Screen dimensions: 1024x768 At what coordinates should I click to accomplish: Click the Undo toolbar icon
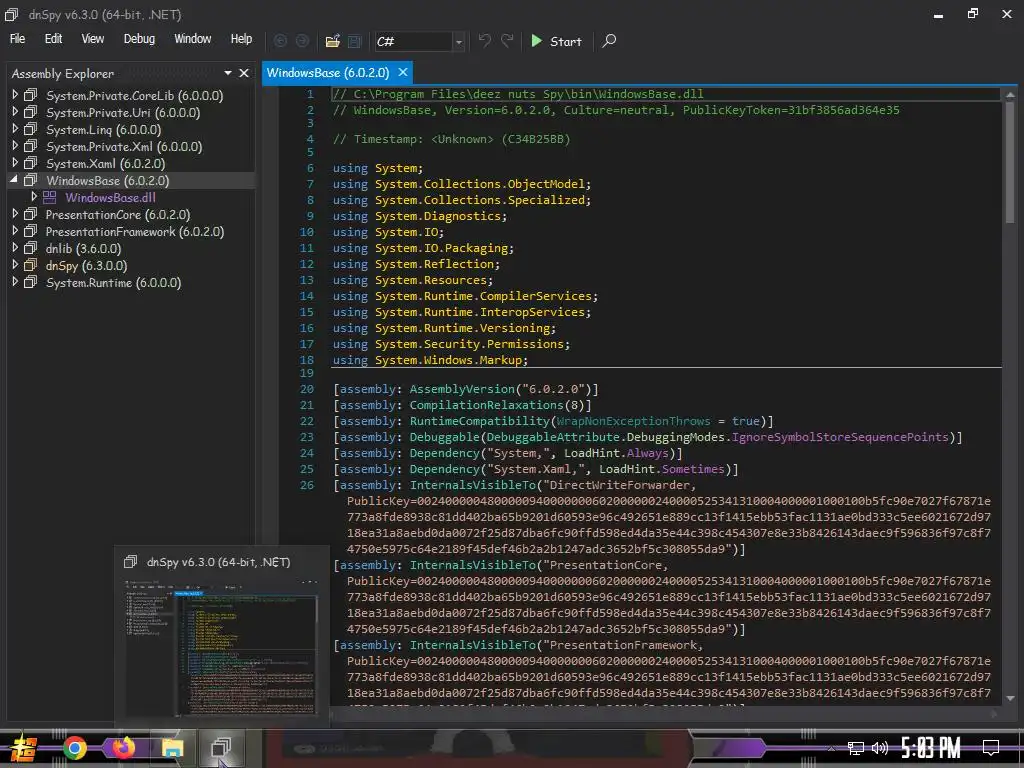(x=484, y=41)
